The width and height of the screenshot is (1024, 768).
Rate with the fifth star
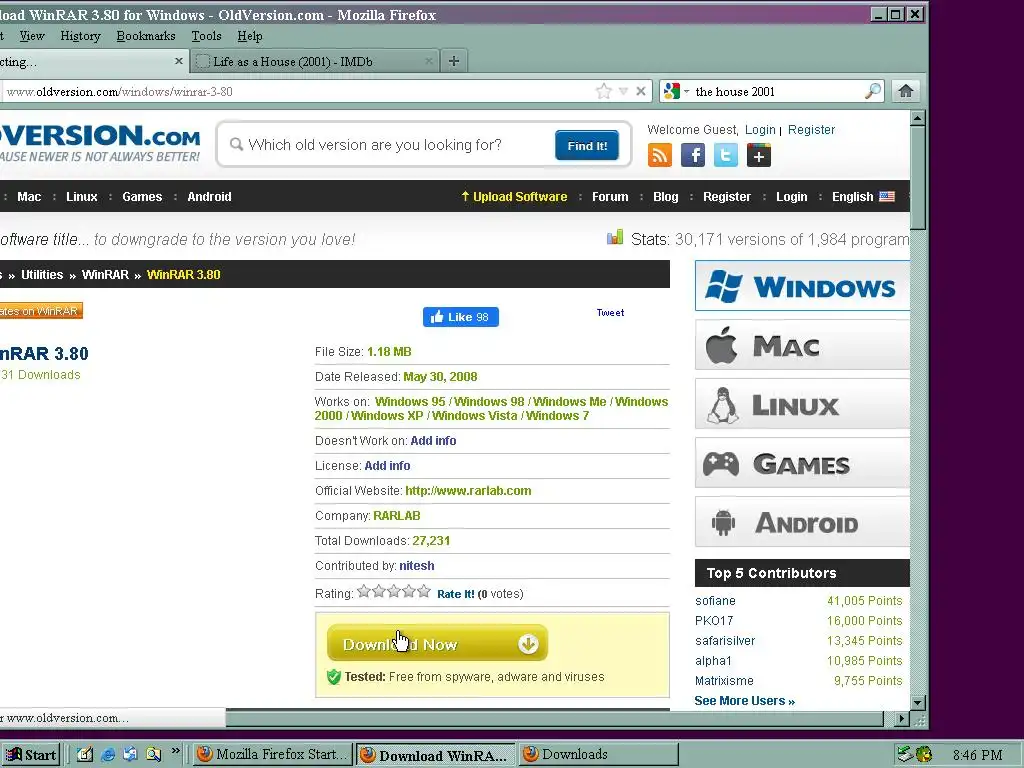point(424,591)
